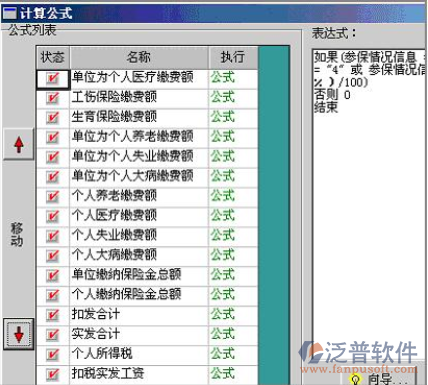Uncheck the 扣发合计 status box
The height and width of the screenshot is (385, 428).
[x=53, y=315]
